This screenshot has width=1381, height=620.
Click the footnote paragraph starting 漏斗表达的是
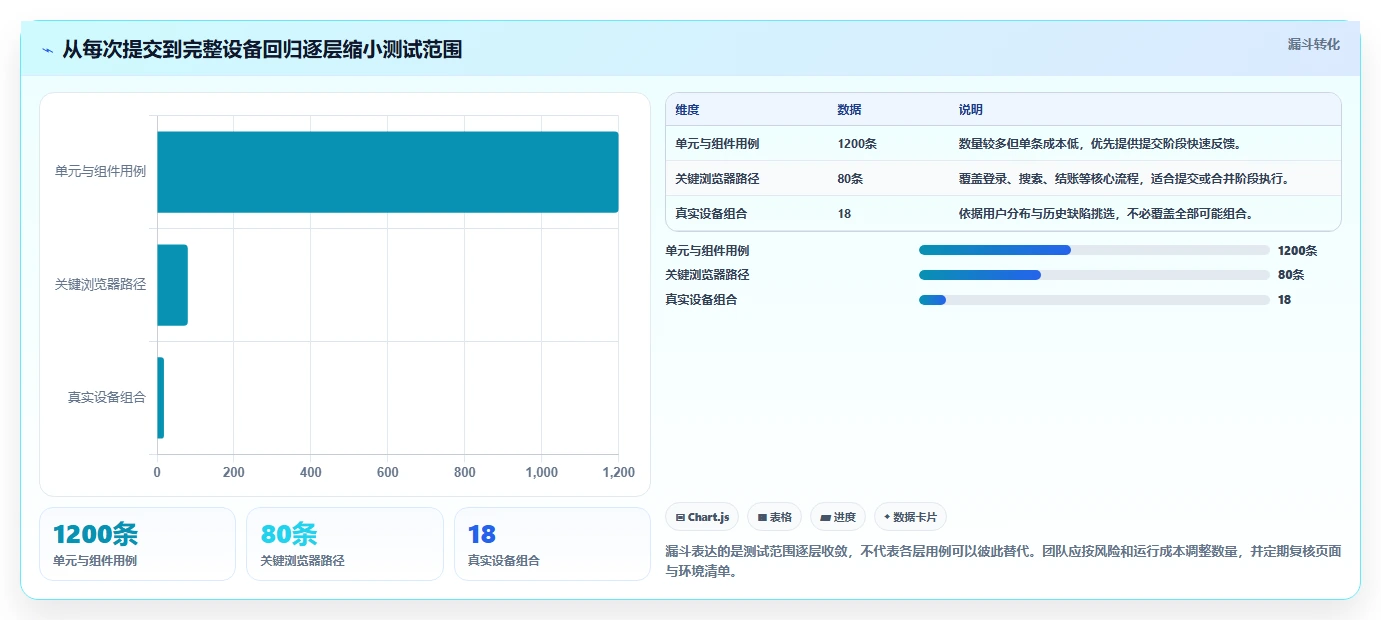(1003, 563)
